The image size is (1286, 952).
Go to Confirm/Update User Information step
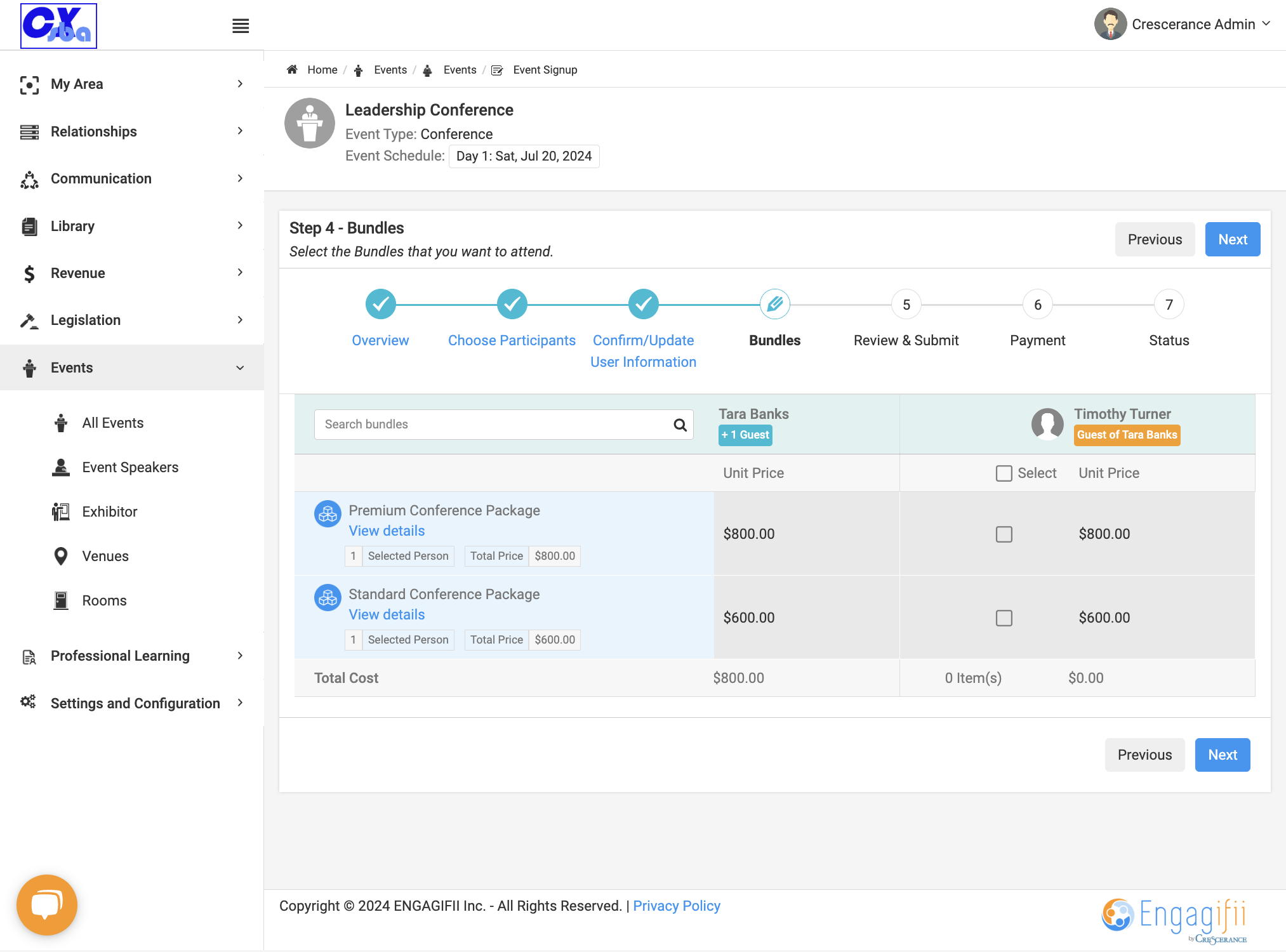(643, 305)
